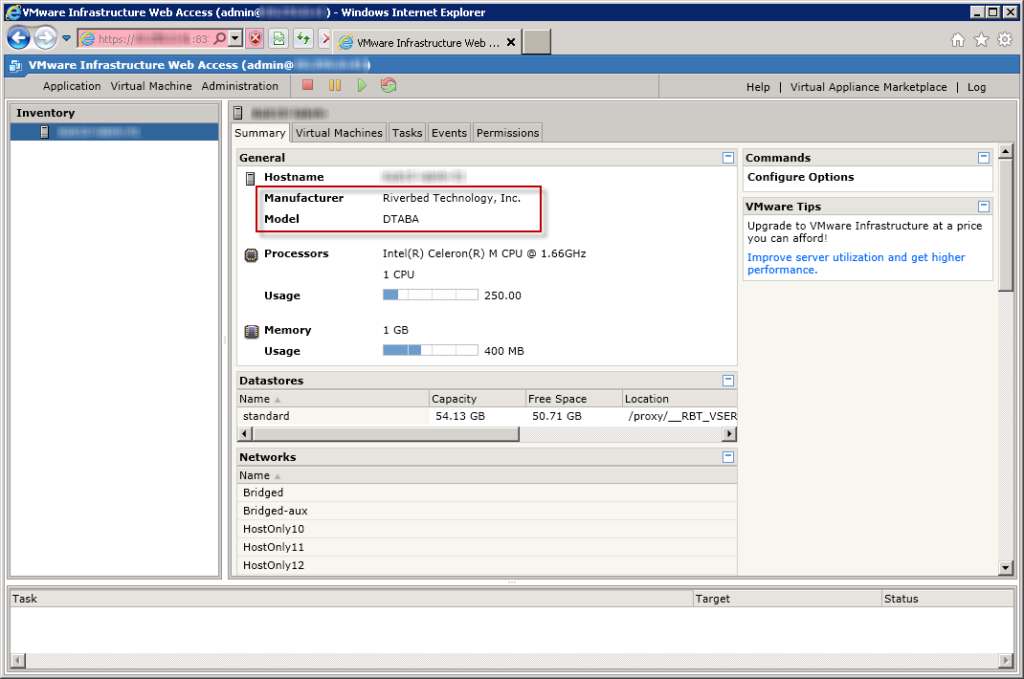Open the Favorites star icon

pos(981,40)
